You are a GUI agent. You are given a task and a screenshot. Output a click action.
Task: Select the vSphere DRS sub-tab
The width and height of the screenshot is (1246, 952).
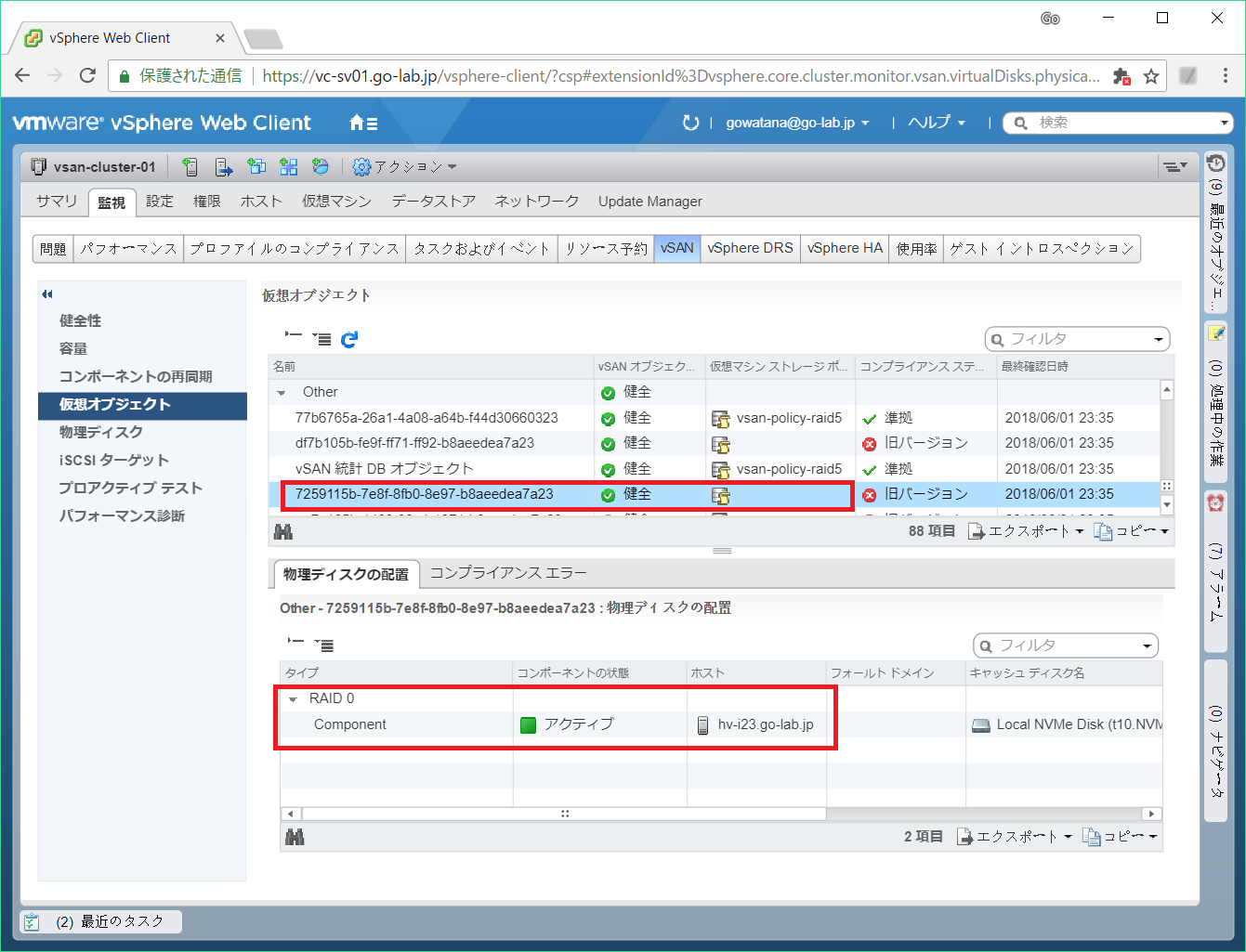(751, 249)
